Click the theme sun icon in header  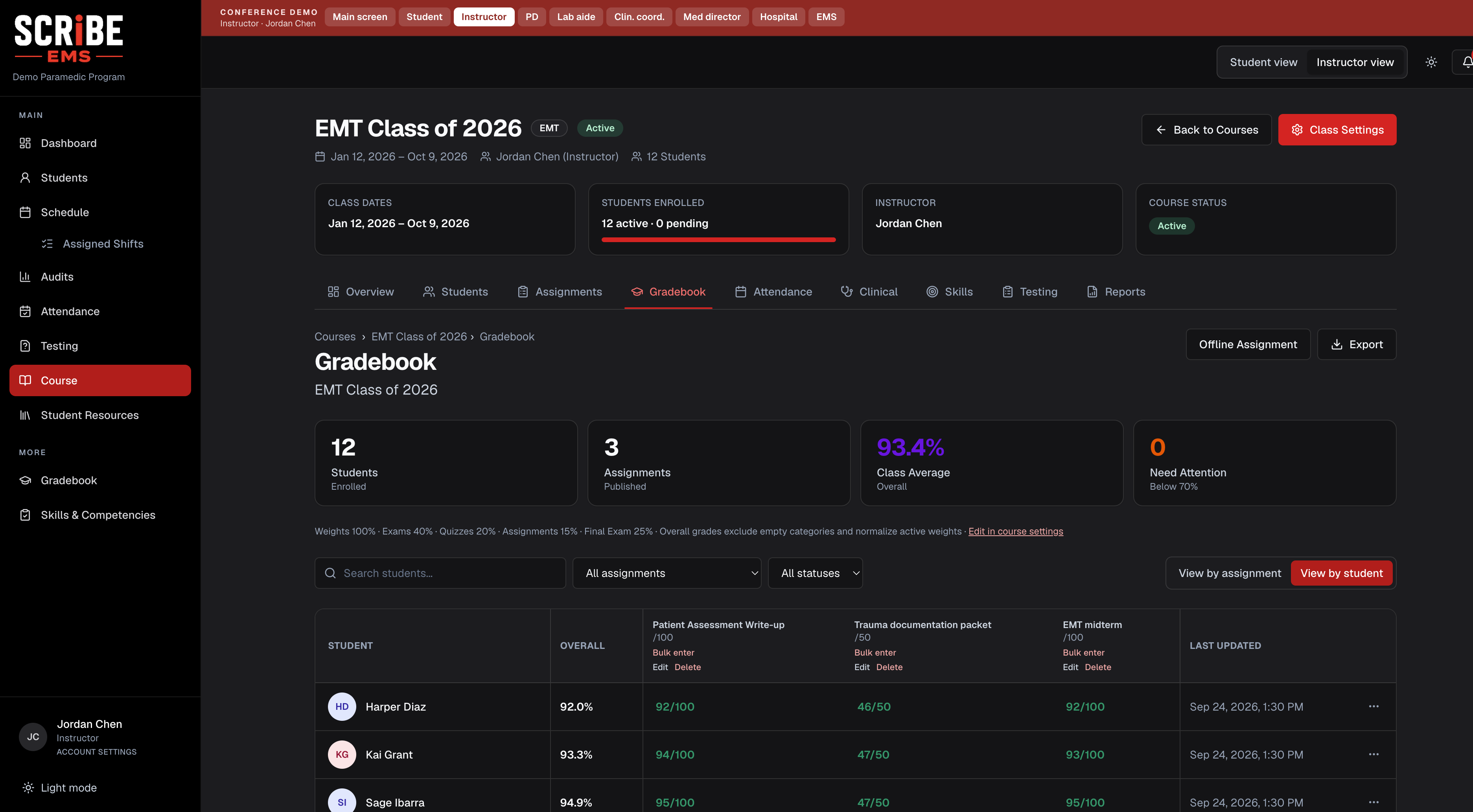pos(1431,62)
